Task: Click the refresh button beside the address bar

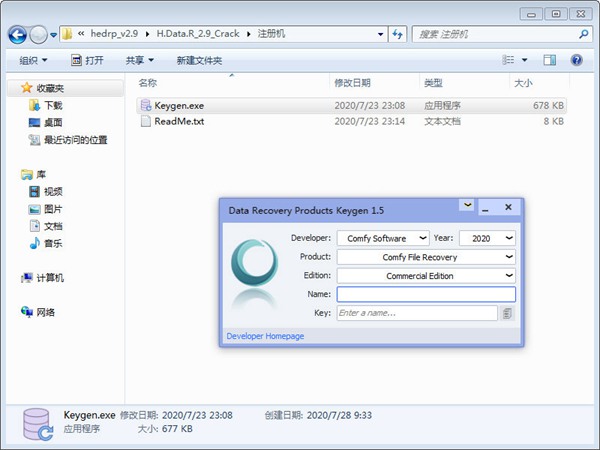Action: [x=397, y=34]
